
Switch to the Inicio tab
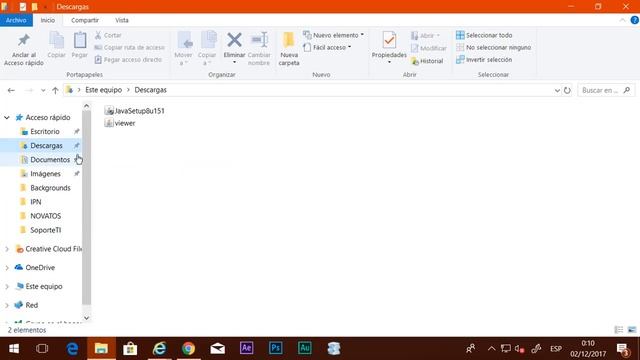click(48, 20)
